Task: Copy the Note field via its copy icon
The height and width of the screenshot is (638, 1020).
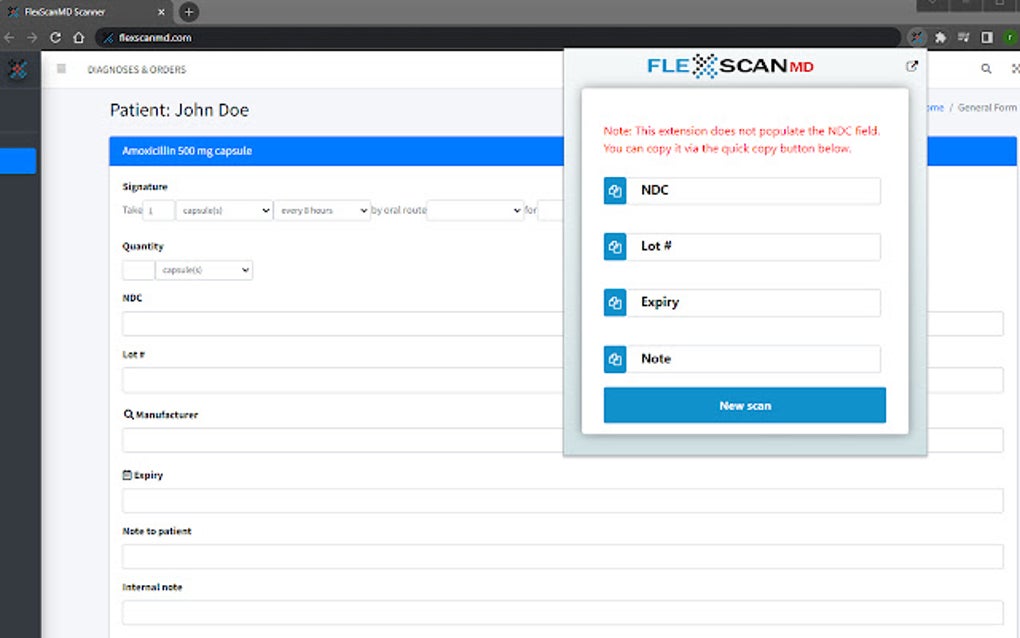Action: [x=615, y=359]
